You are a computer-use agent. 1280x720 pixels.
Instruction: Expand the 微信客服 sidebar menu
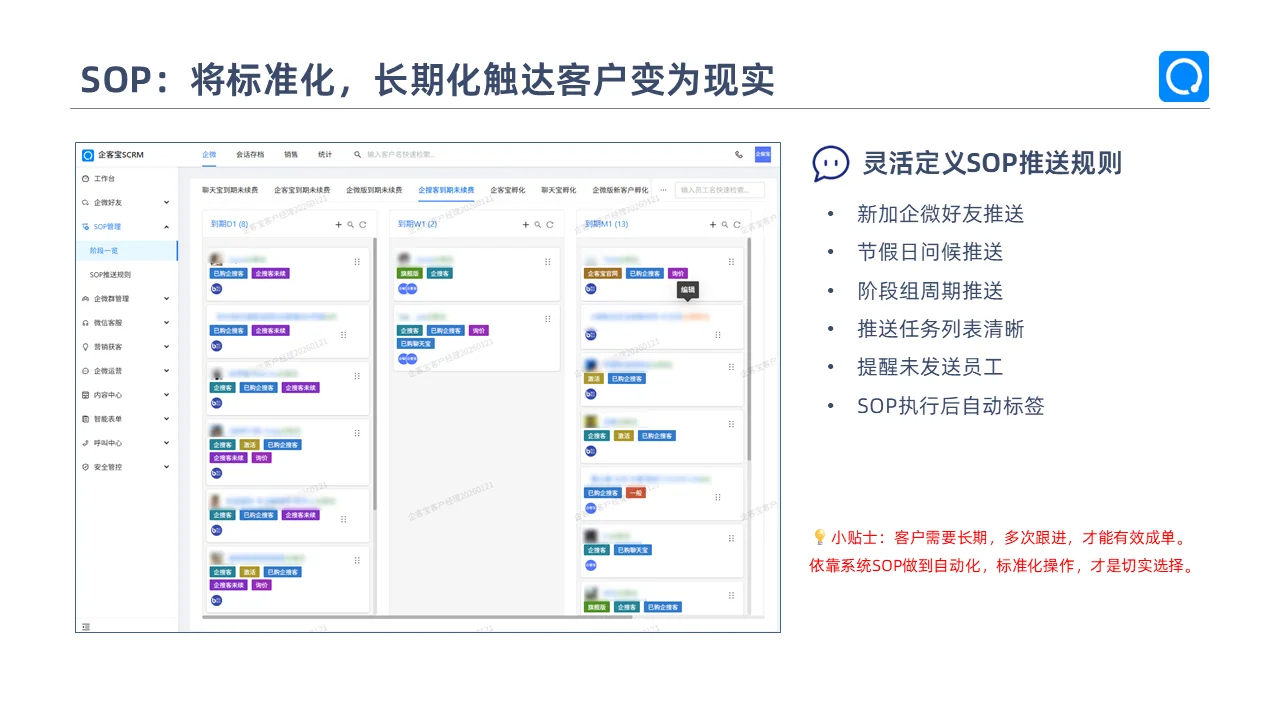125,323
